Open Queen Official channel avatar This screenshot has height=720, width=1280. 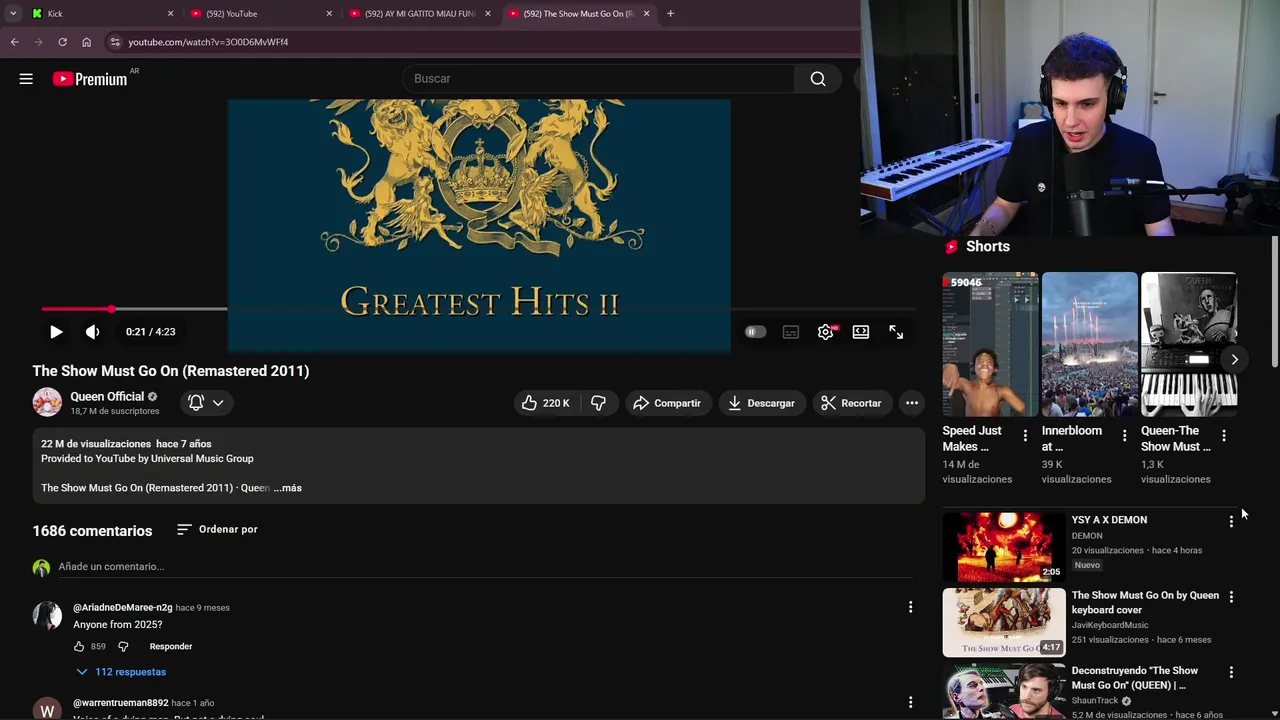(47, 402)
